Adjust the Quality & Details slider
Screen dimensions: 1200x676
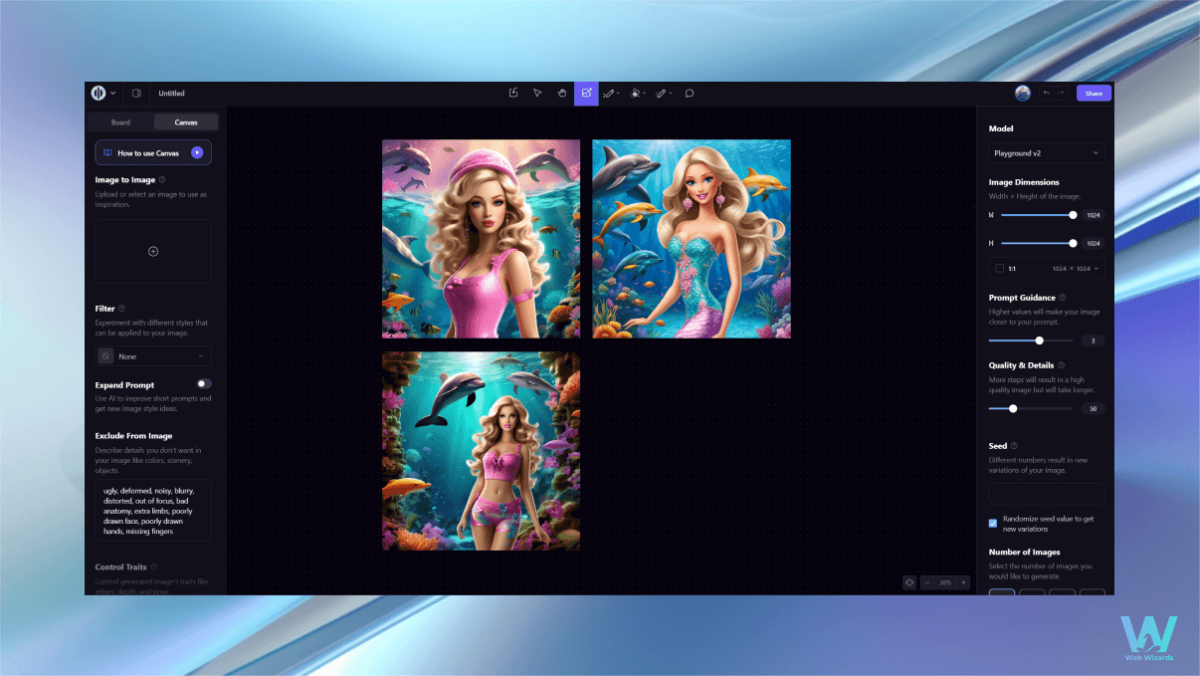[x=1031, y=408]
